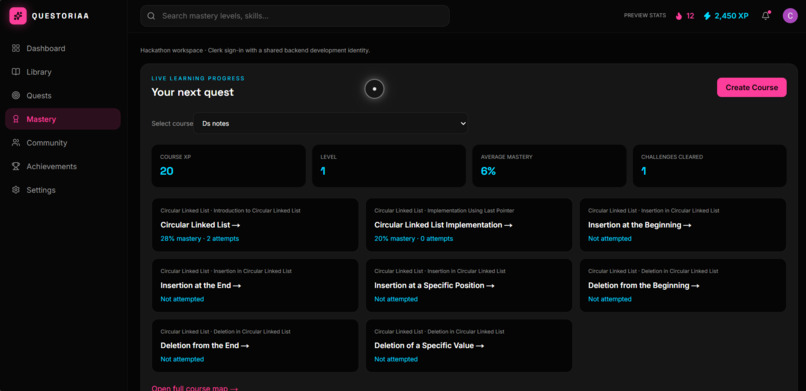Screen dimensions: 806x391
Task: Open Deletion from the End quest
Action: [255, 346]
